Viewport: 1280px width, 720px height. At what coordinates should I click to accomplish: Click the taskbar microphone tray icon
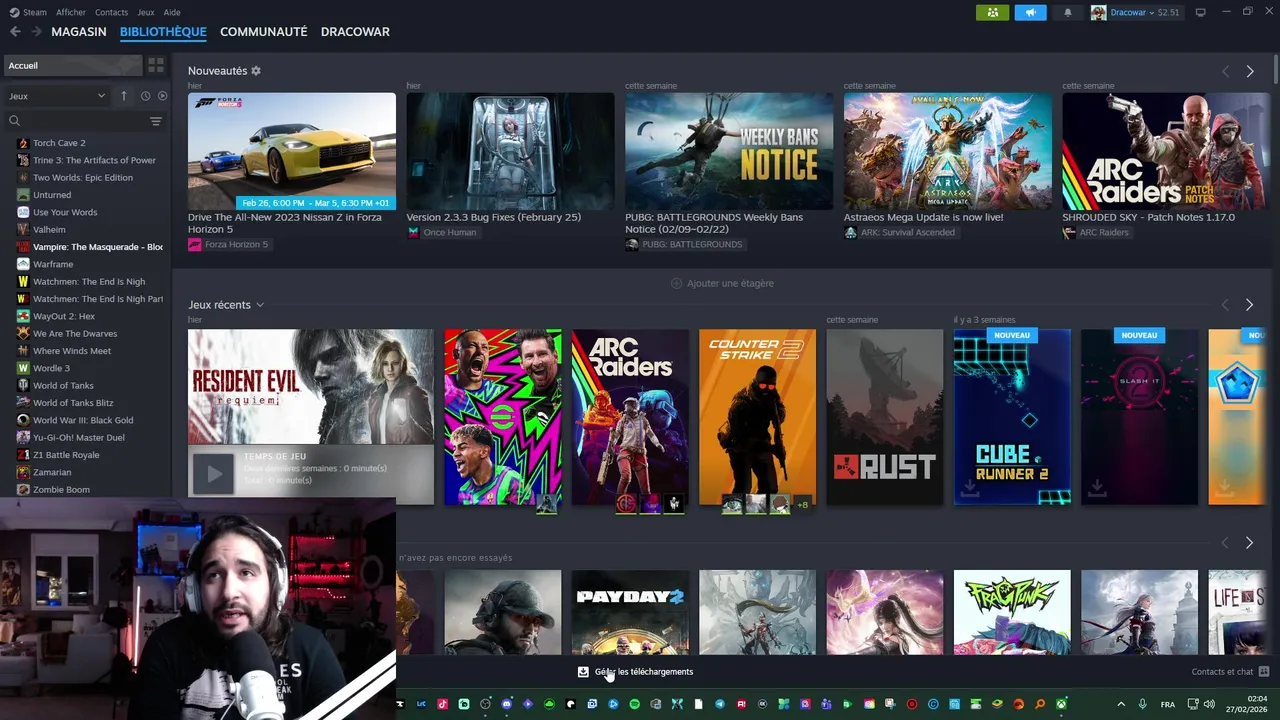pos(1143,704)
